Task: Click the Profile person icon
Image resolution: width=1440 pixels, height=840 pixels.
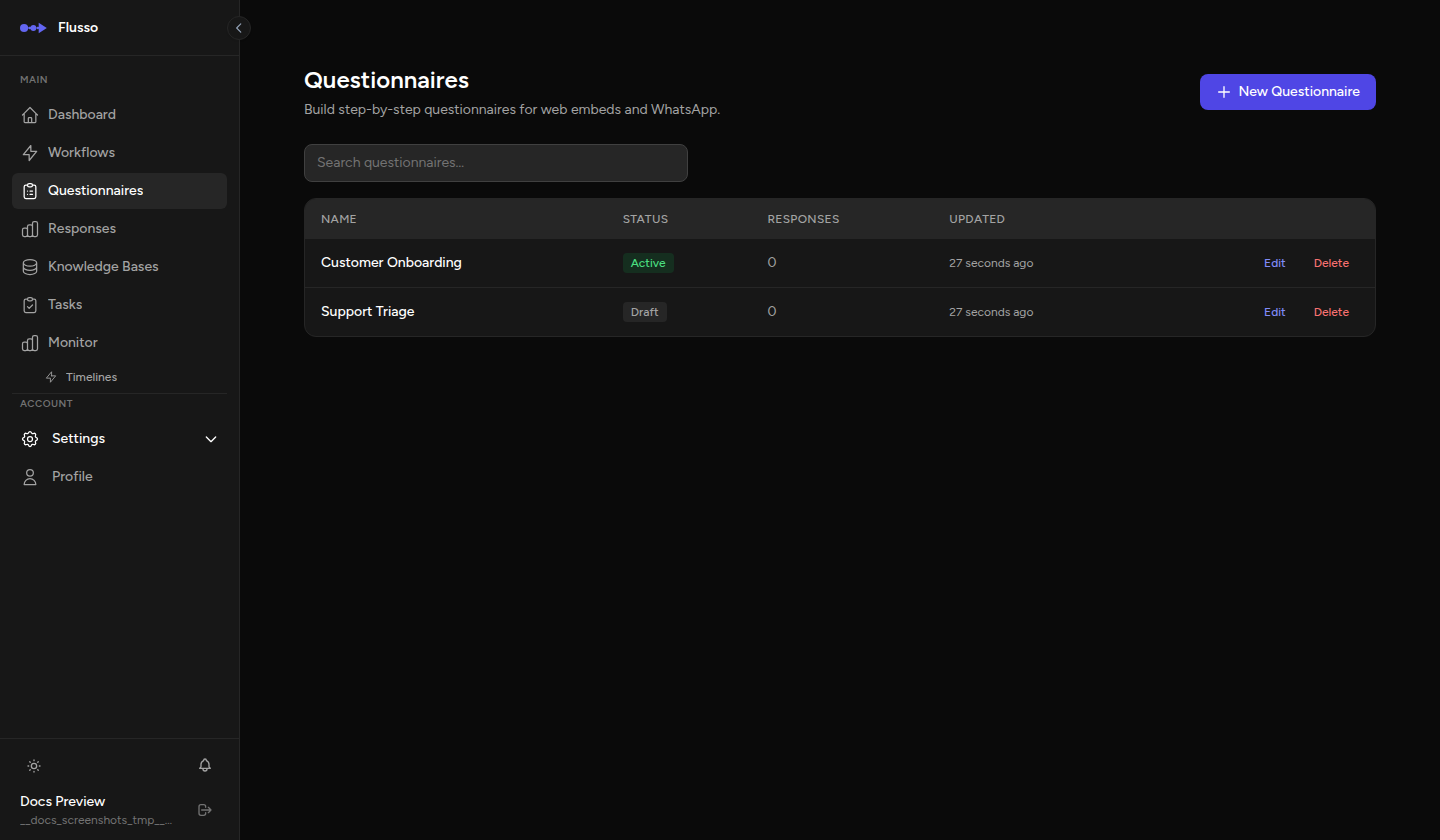Action: (30, 477)
